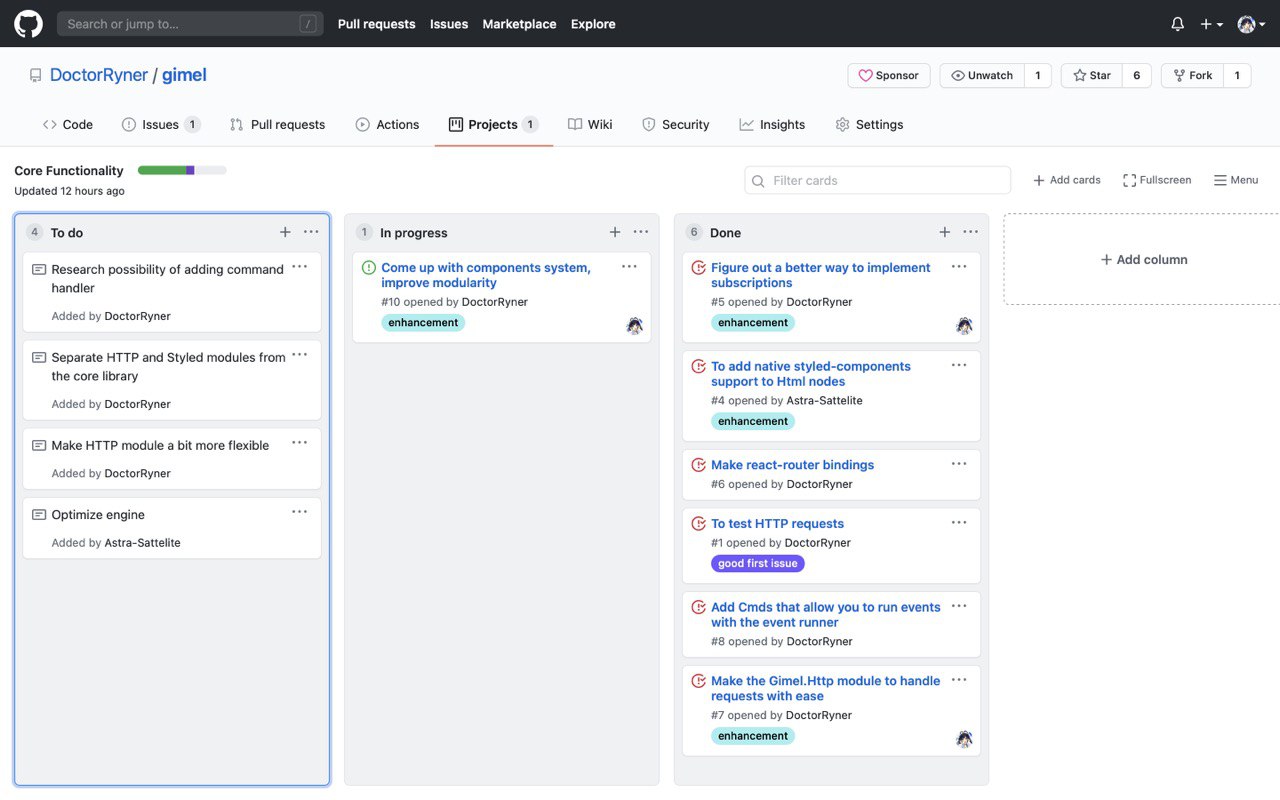Expand the plus create-new menu
This screenshot has height=800, width=1280.
pos(1211,24)
